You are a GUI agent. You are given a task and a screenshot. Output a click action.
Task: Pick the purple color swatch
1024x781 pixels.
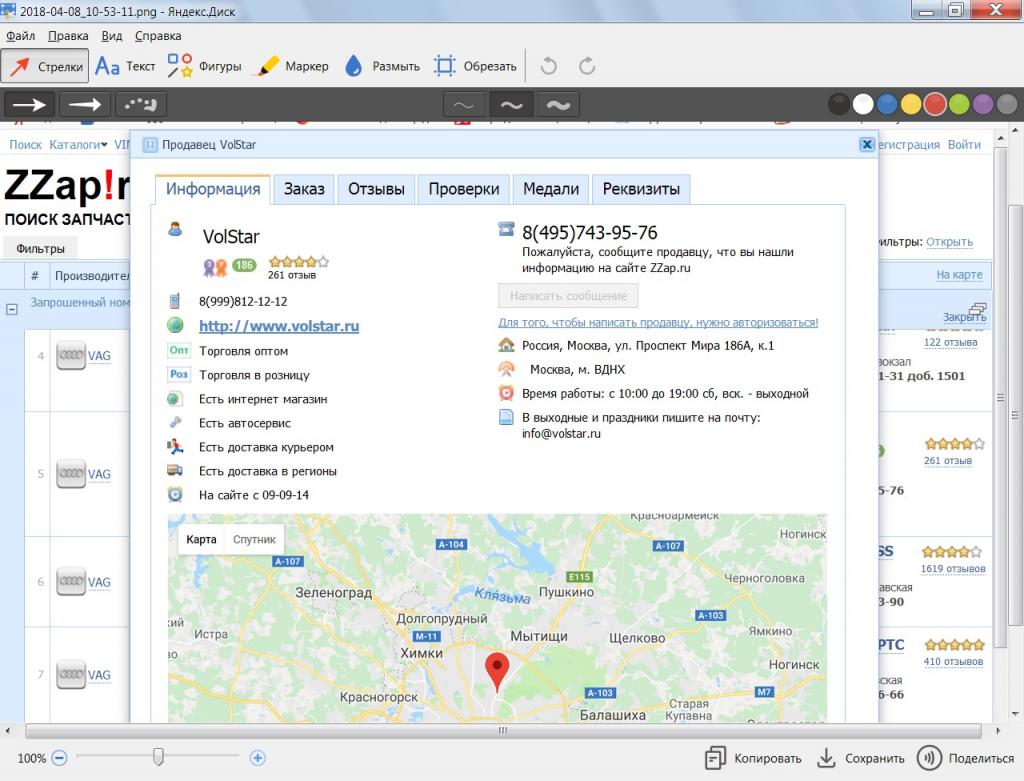click(x=983, y=104)
